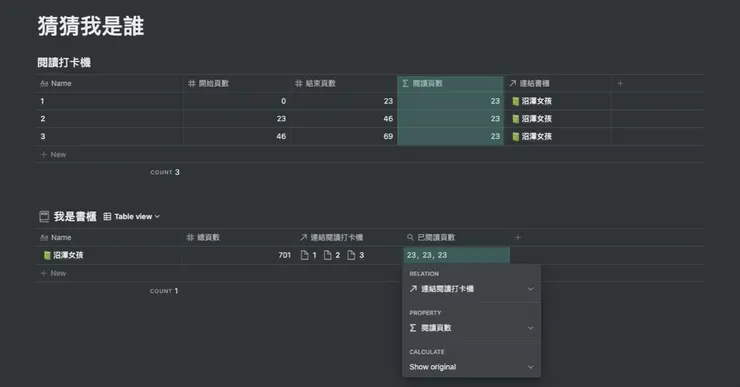
Task: Click COUNT 3 calculation under 閱讀打卡機
Action: pyautogui.click(x=165, y=172)
